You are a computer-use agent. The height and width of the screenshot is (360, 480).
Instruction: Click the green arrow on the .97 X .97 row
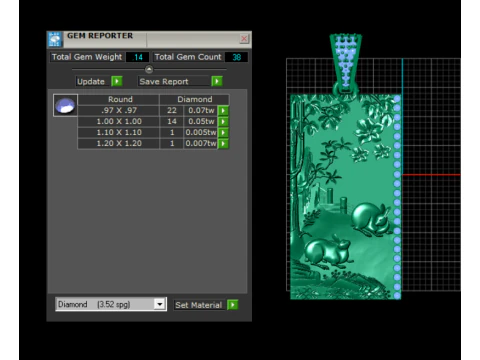(223, 110)
